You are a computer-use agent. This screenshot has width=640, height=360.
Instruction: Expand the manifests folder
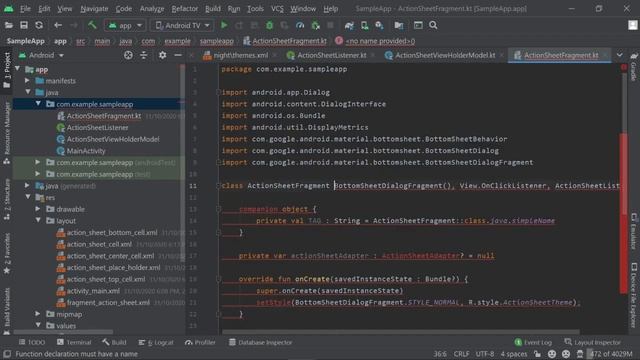point(27,81)
